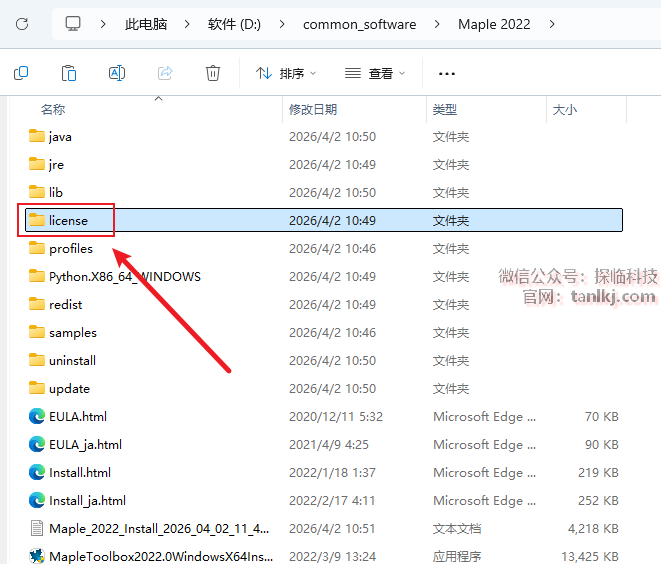661x564 pixels.
Task: Click the date 2020/12/11 5:32
Action: click(x=336, y=416)
